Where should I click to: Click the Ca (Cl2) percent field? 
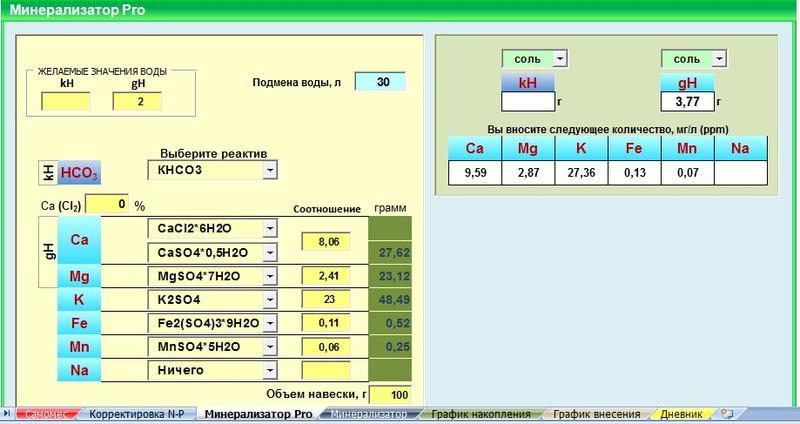[x=106, y=205]
